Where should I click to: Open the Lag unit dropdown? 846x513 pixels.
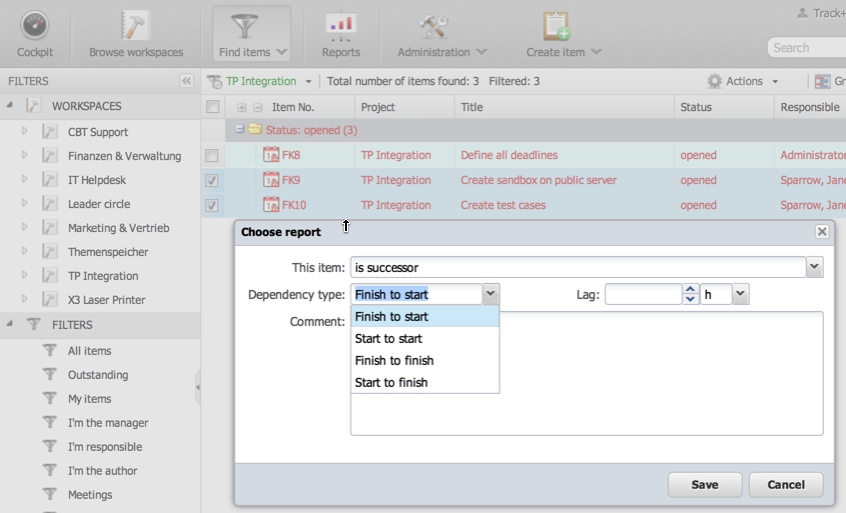740,294
